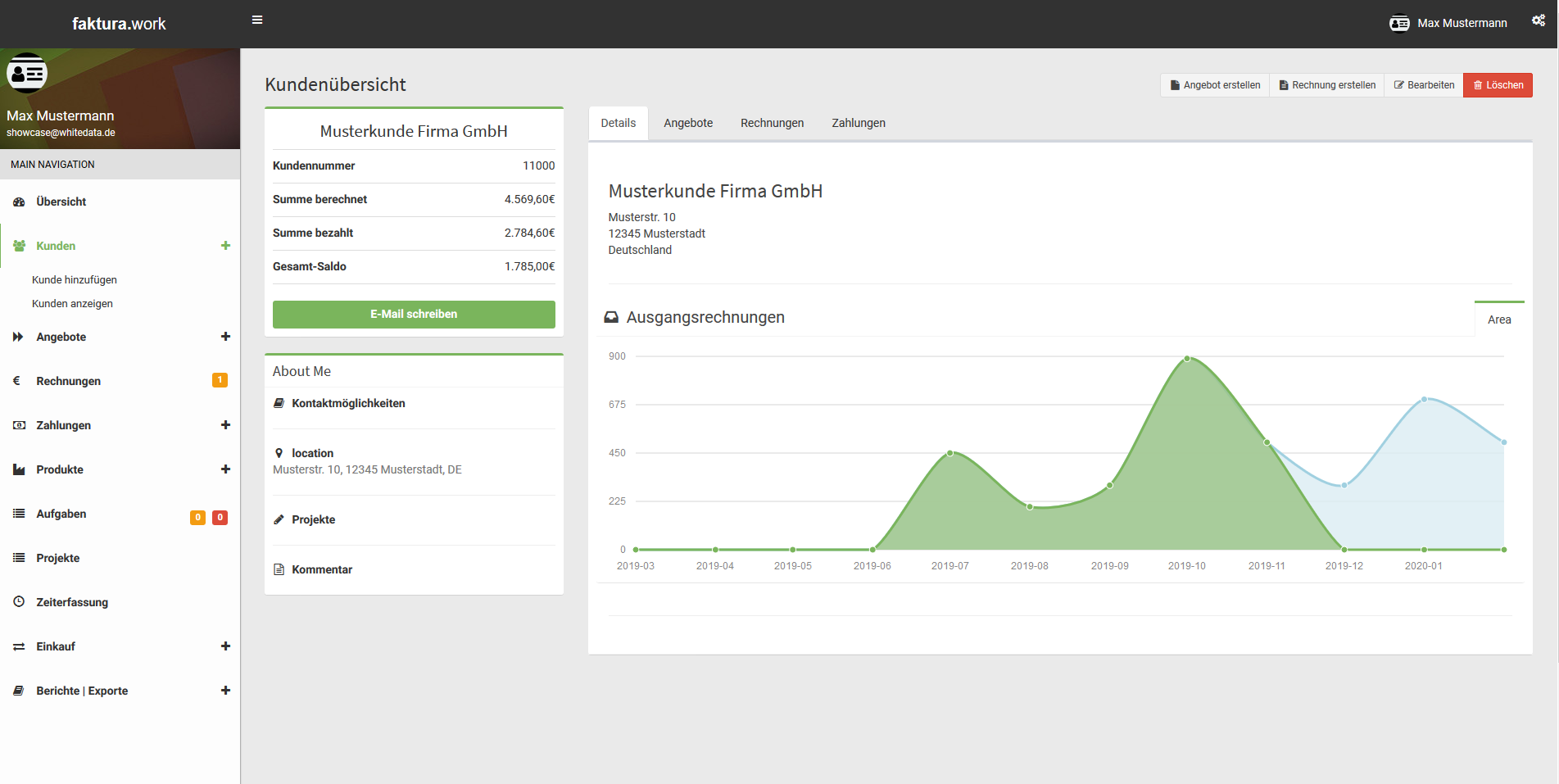Click Kundennummer value 11000

tap(538, 165)
